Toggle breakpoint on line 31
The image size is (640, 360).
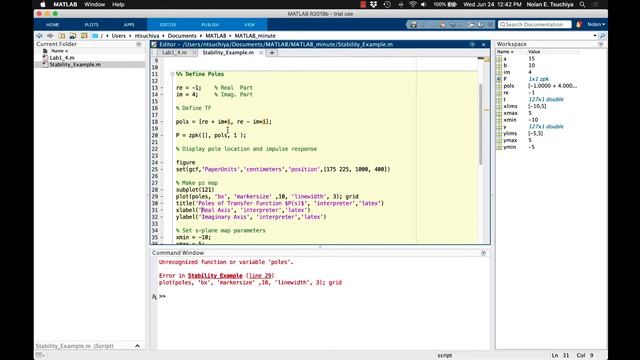point(162,210)
